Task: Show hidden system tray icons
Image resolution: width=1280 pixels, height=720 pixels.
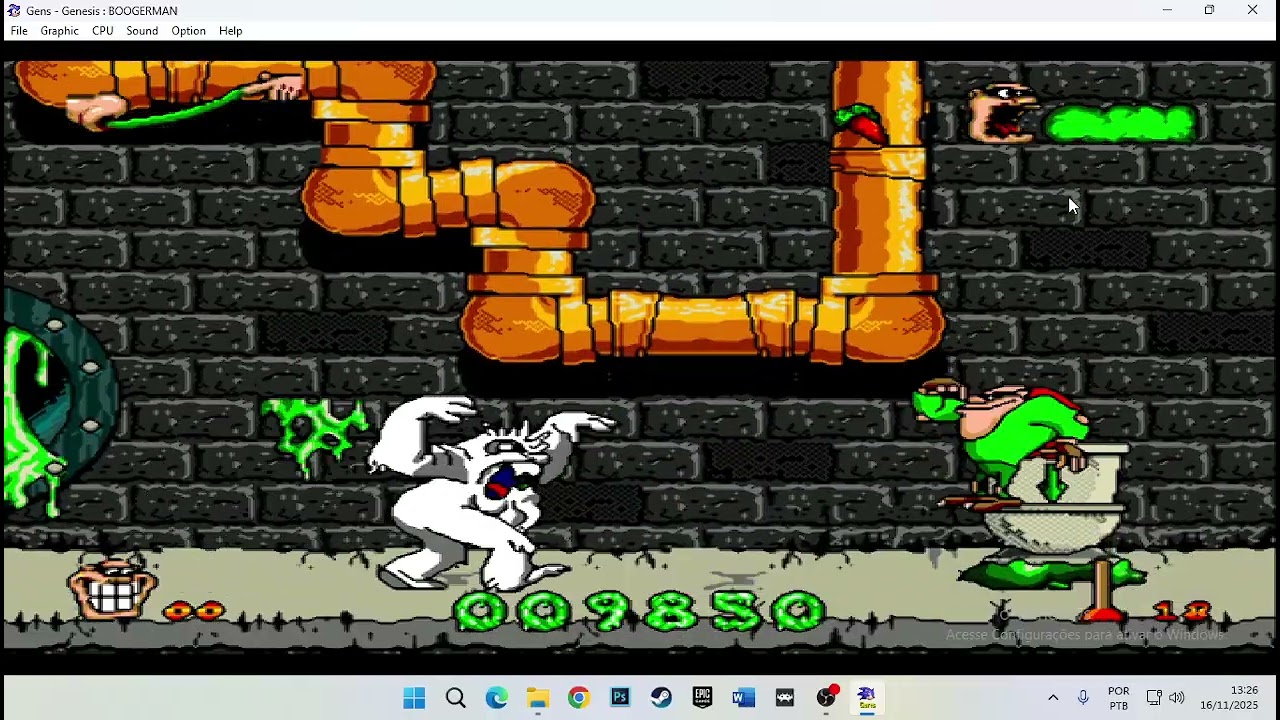Action: [1053, 698]
